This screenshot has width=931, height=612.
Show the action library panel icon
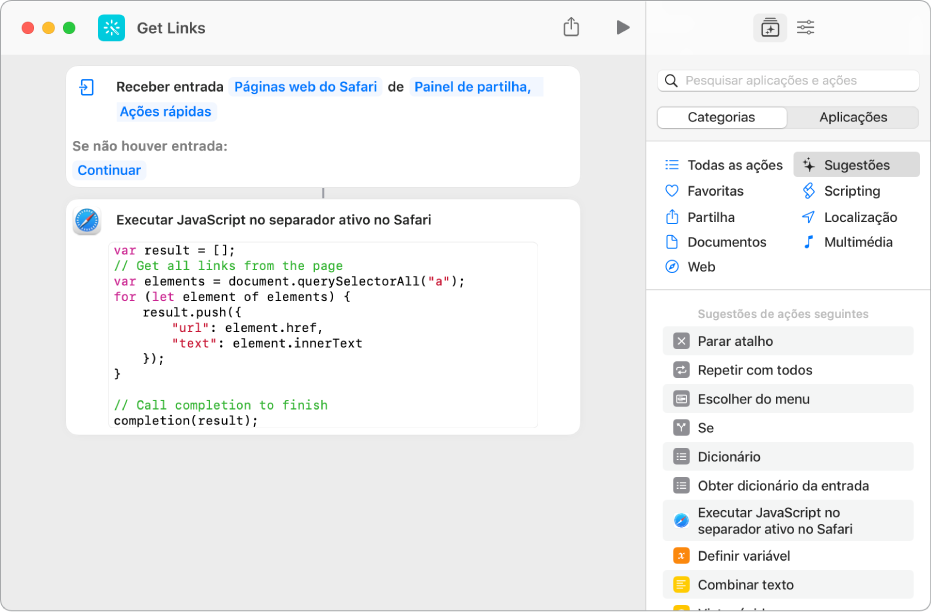(x=769, y=27)
